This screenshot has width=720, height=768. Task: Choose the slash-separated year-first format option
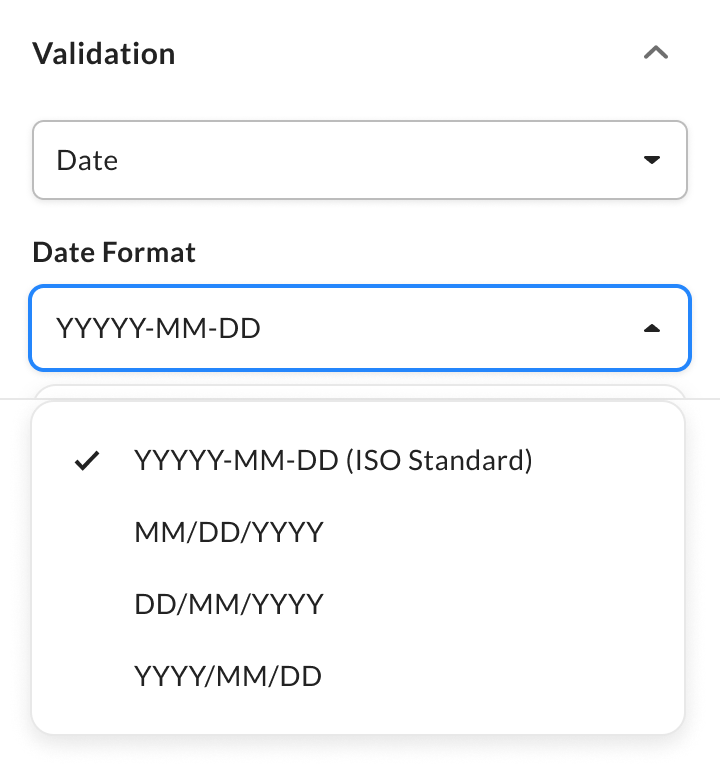click(228, 676)
